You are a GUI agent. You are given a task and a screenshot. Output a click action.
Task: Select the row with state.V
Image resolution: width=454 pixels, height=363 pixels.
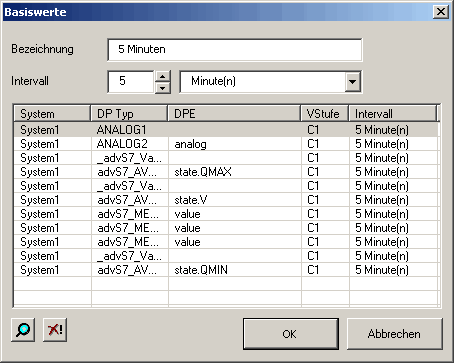point(226,200)
